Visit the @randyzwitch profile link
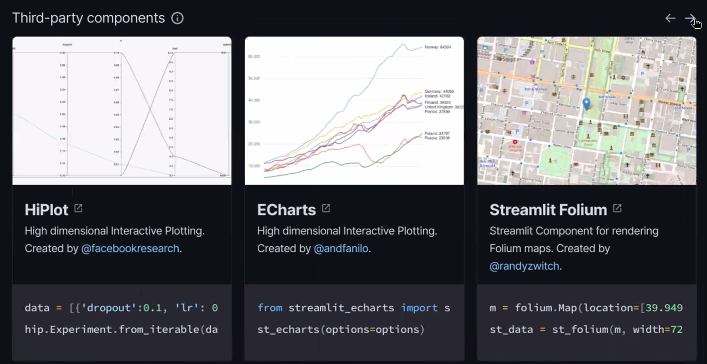The width and height of the screenshot is (707, 364). coord(525,266)
